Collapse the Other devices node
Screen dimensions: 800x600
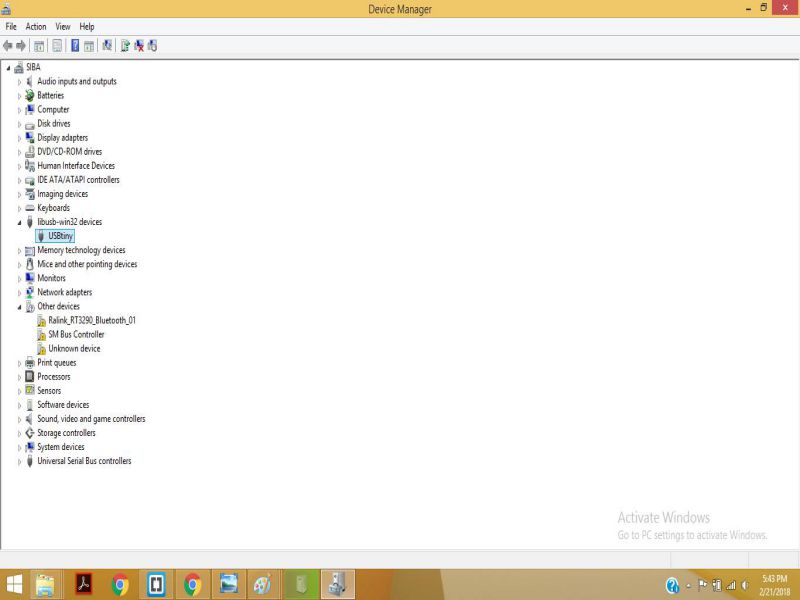[19, 307]
